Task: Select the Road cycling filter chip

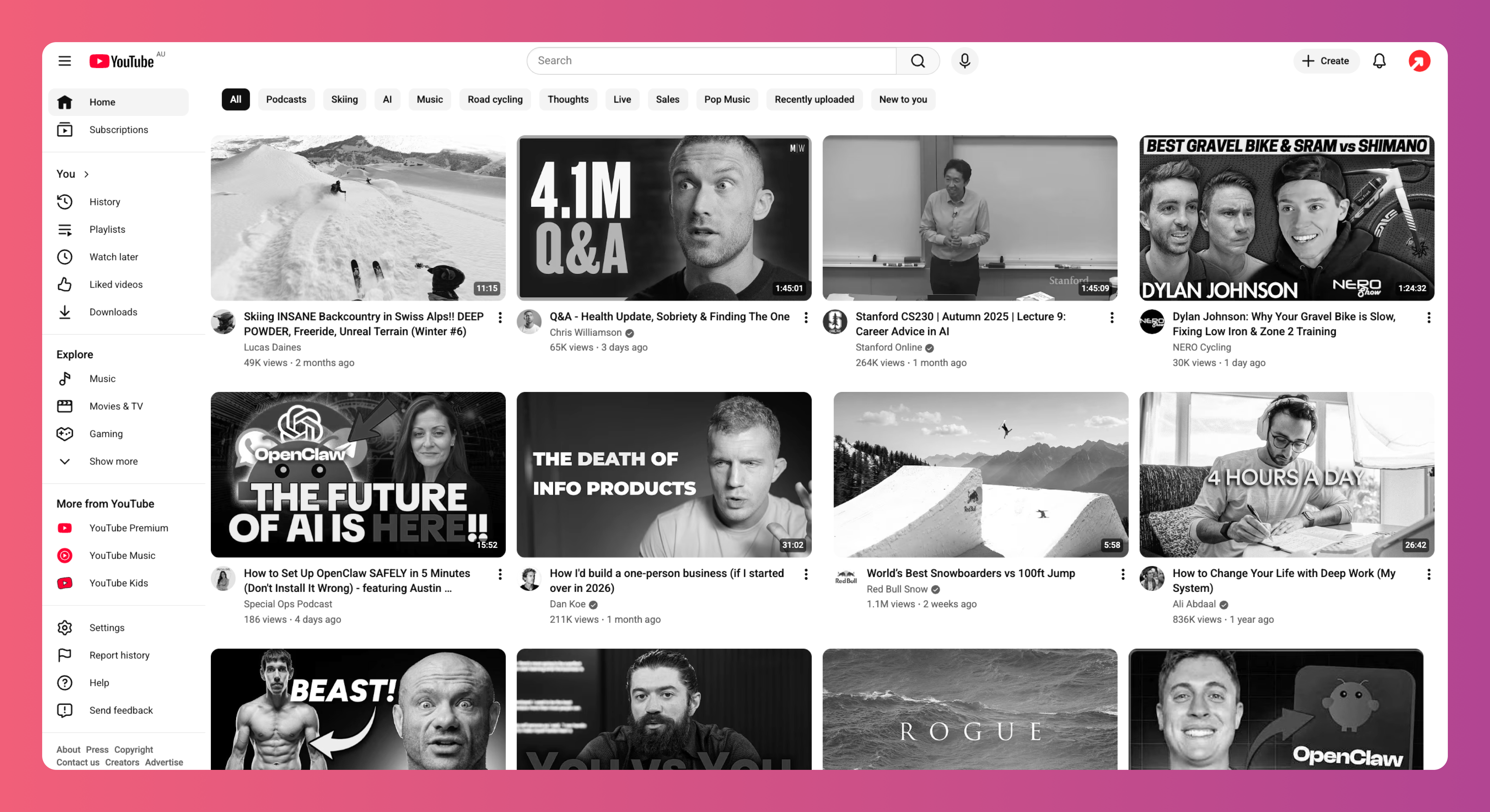Action: pyautogui.click(x=494, y=99)
